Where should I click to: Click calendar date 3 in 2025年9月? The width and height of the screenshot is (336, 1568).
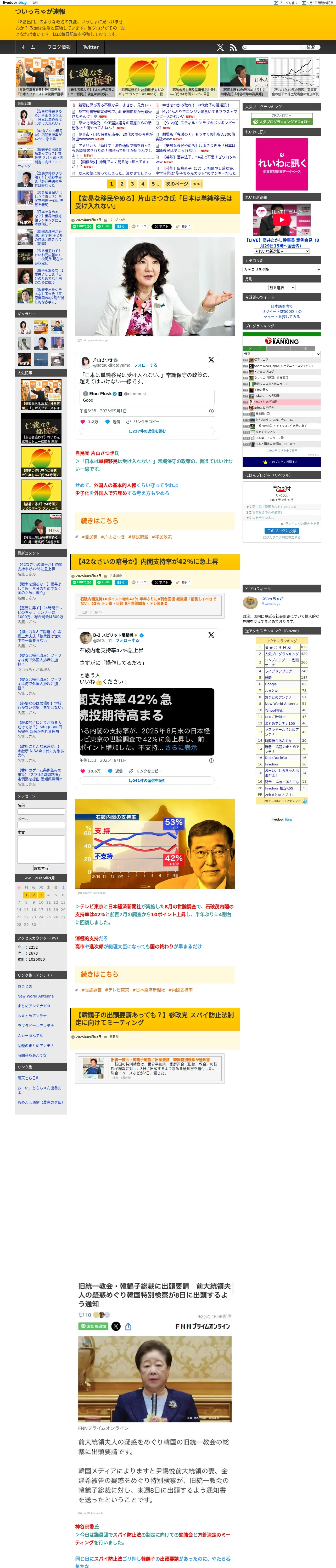tap(41, 895)
